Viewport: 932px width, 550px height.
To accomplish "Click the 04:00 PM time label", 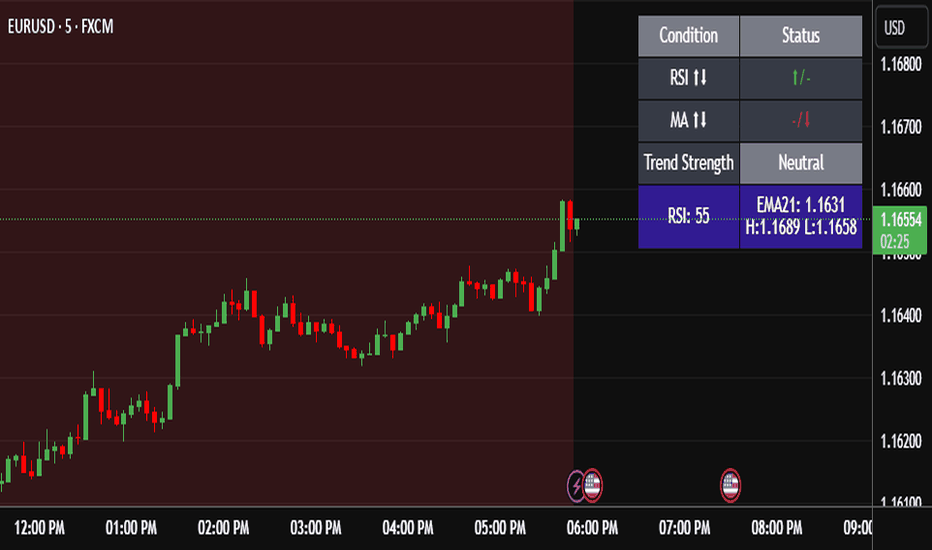I will [408, 528].
